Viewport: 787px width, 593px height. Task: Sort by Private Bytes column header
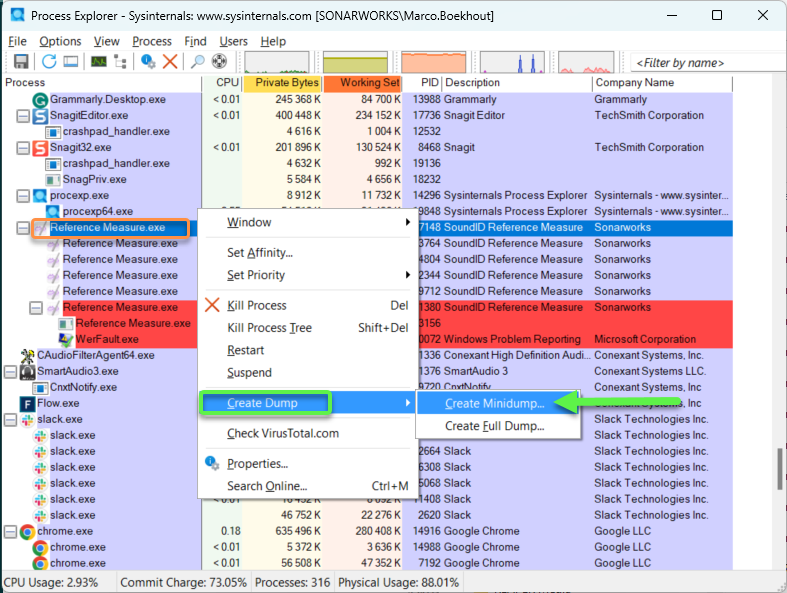283,83
